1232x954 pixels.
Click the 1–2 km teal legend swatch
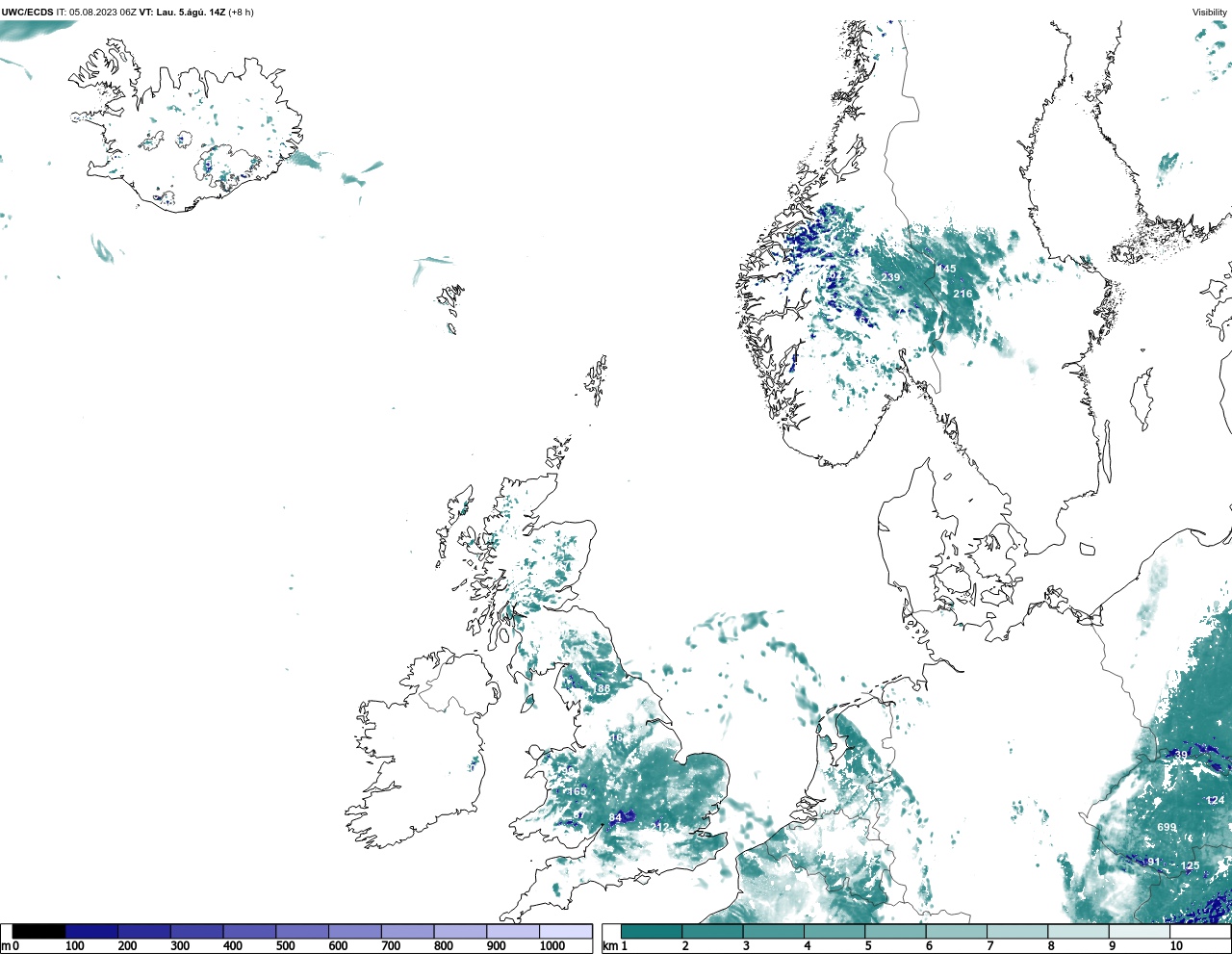pos(652,931)
